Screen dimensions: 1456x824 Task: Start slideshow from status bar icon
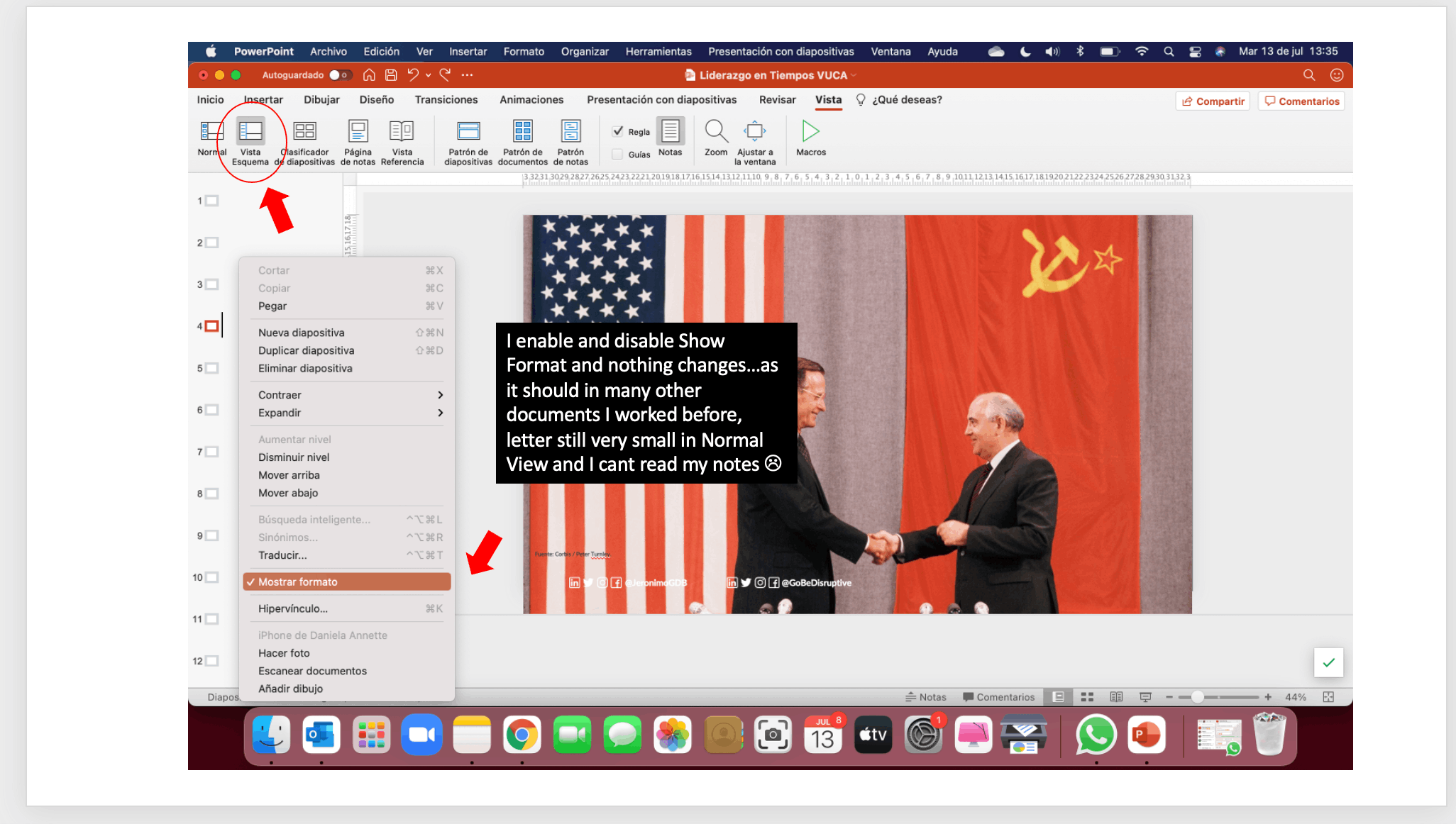(x=1145, y=697)
